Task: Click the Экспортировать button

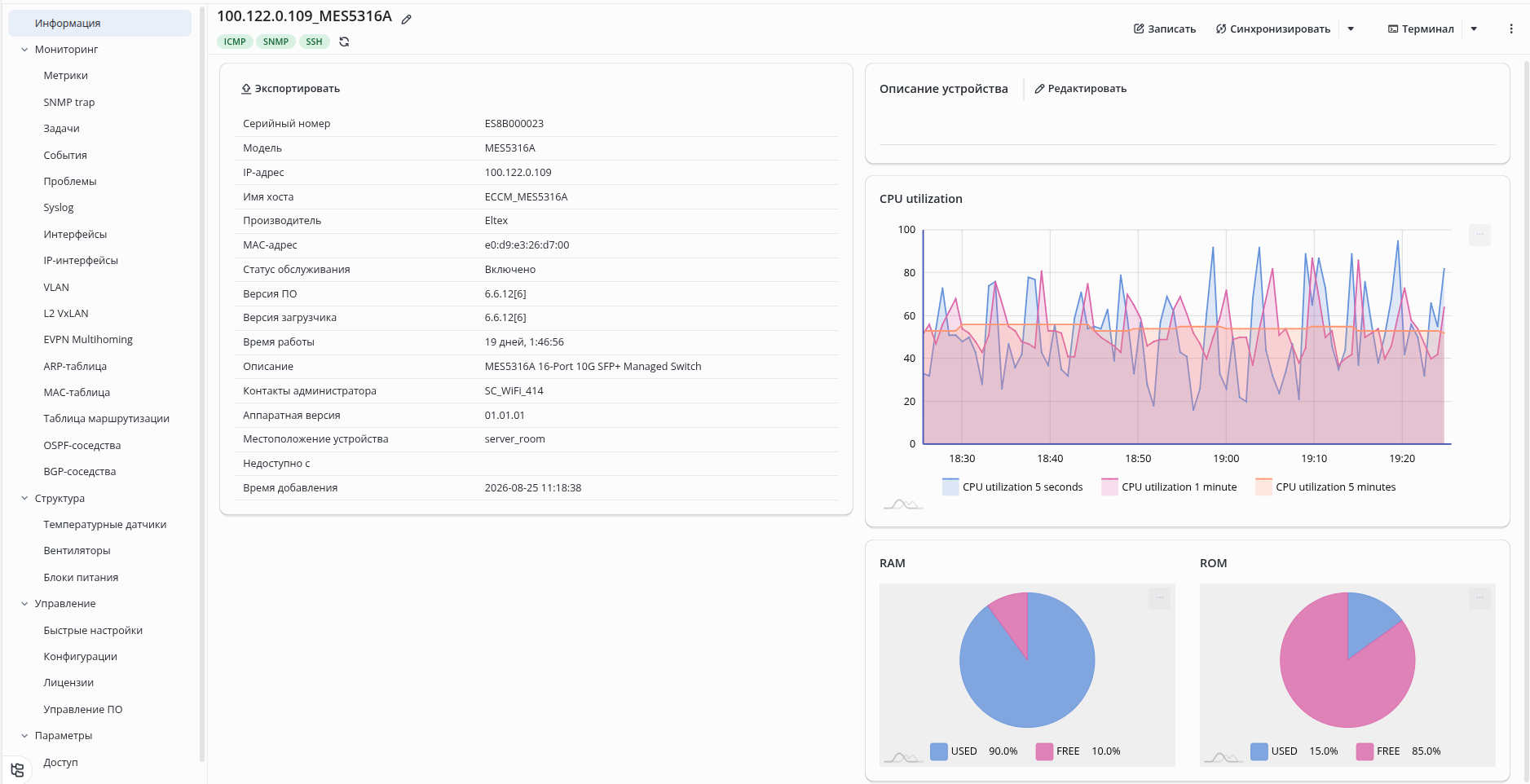Action: click(x=290, y=89)
